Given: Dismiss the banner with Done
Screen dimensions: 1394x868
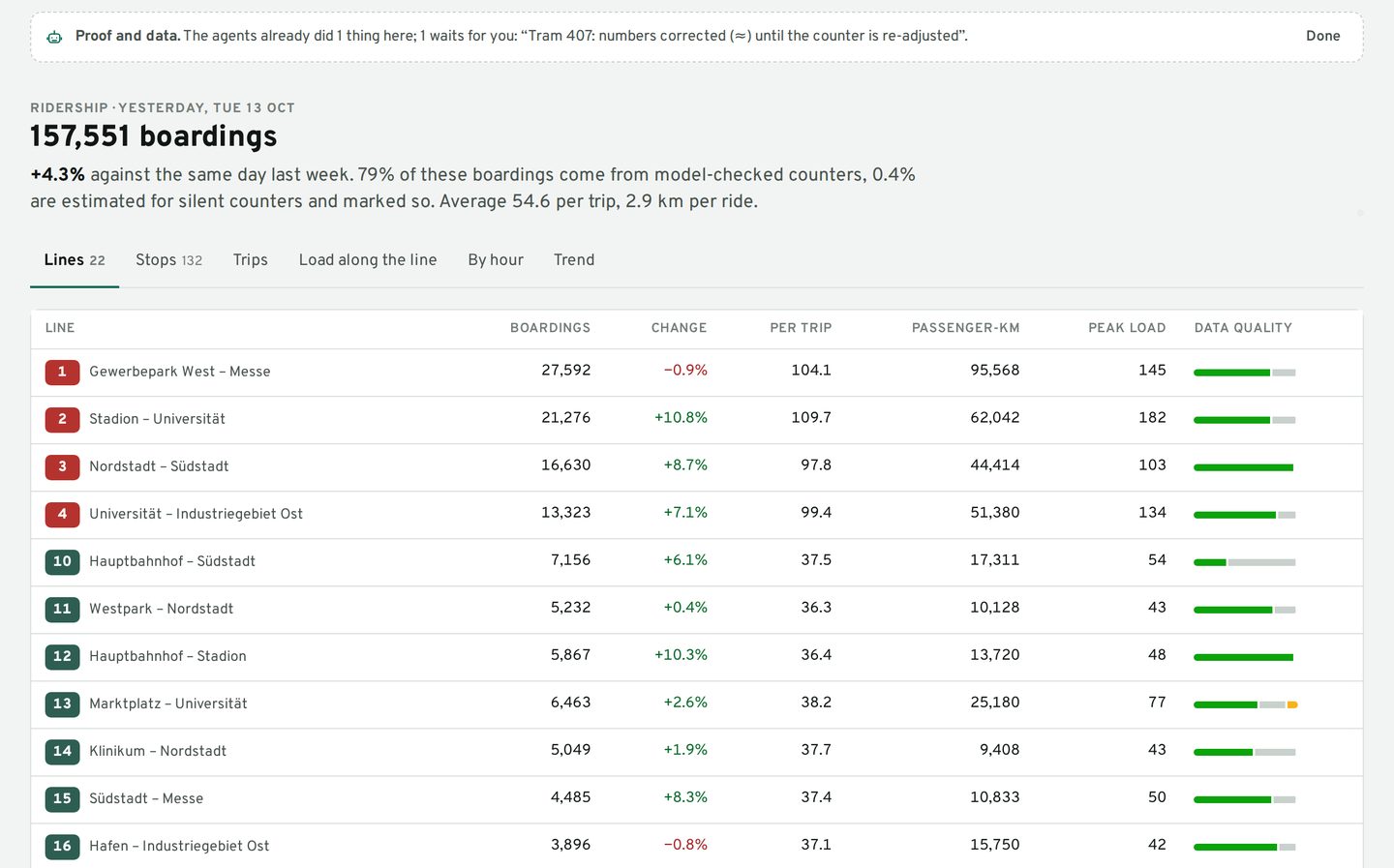Looking at the screenshot, I should (1322, 36).
